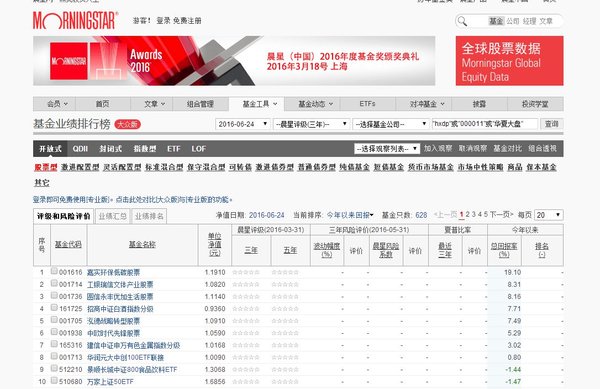Expand the 晨星评级(三年) dropdown
600x389 pixels.
311,124
